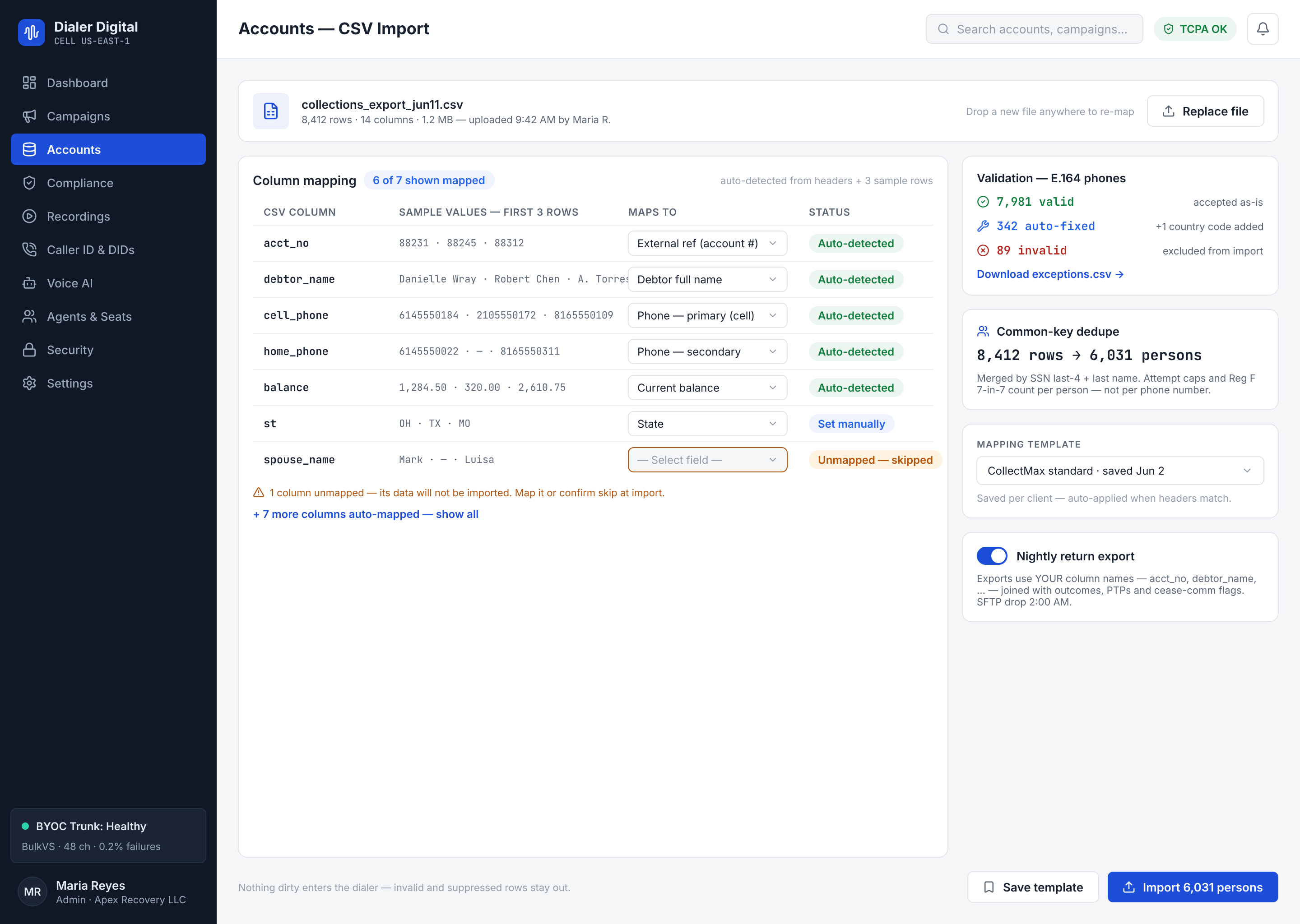Screen dimensions: 1300x924
Task: Click Save template button
Action: point(1032,887)
